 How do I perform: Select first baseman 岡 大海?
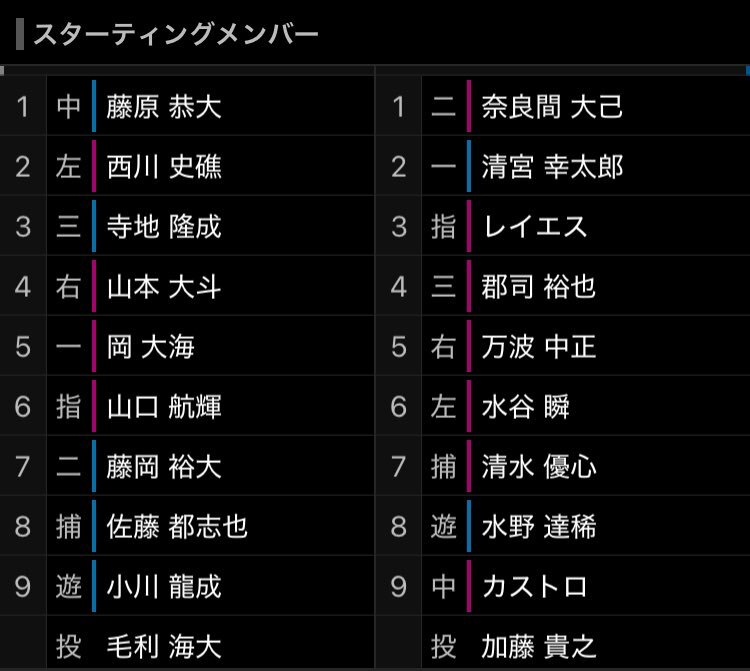151,347
